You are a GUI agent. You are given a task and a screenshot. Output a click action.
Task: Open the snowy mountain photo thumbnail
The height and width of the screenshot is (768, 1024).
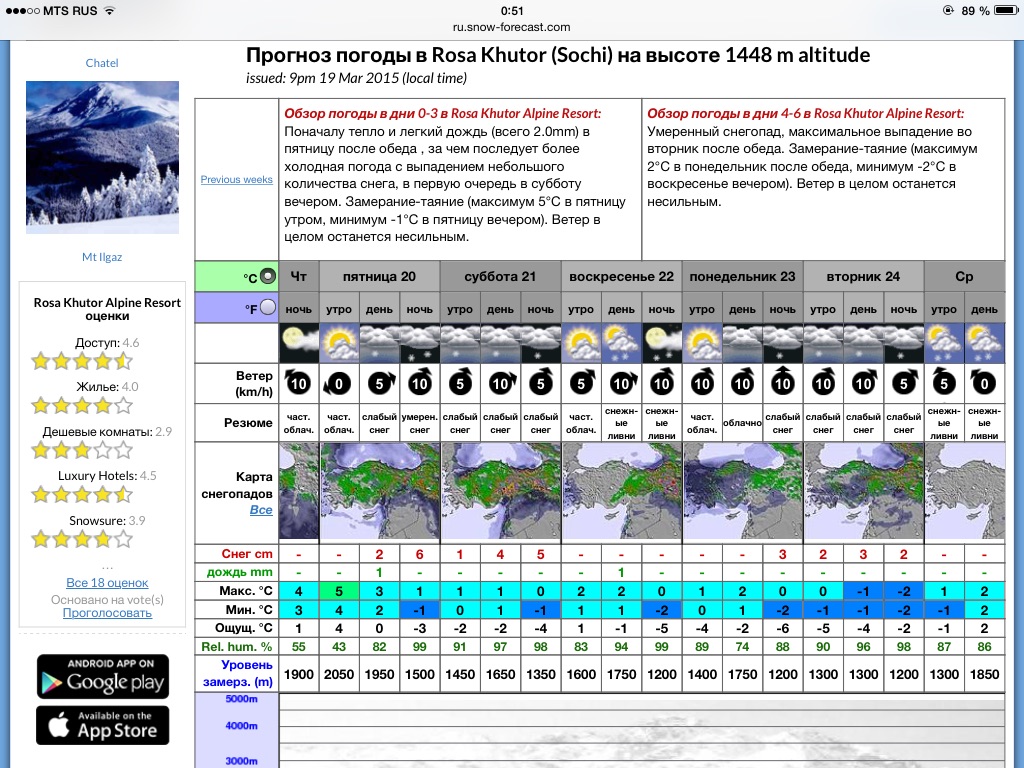[x=103, y=157]
